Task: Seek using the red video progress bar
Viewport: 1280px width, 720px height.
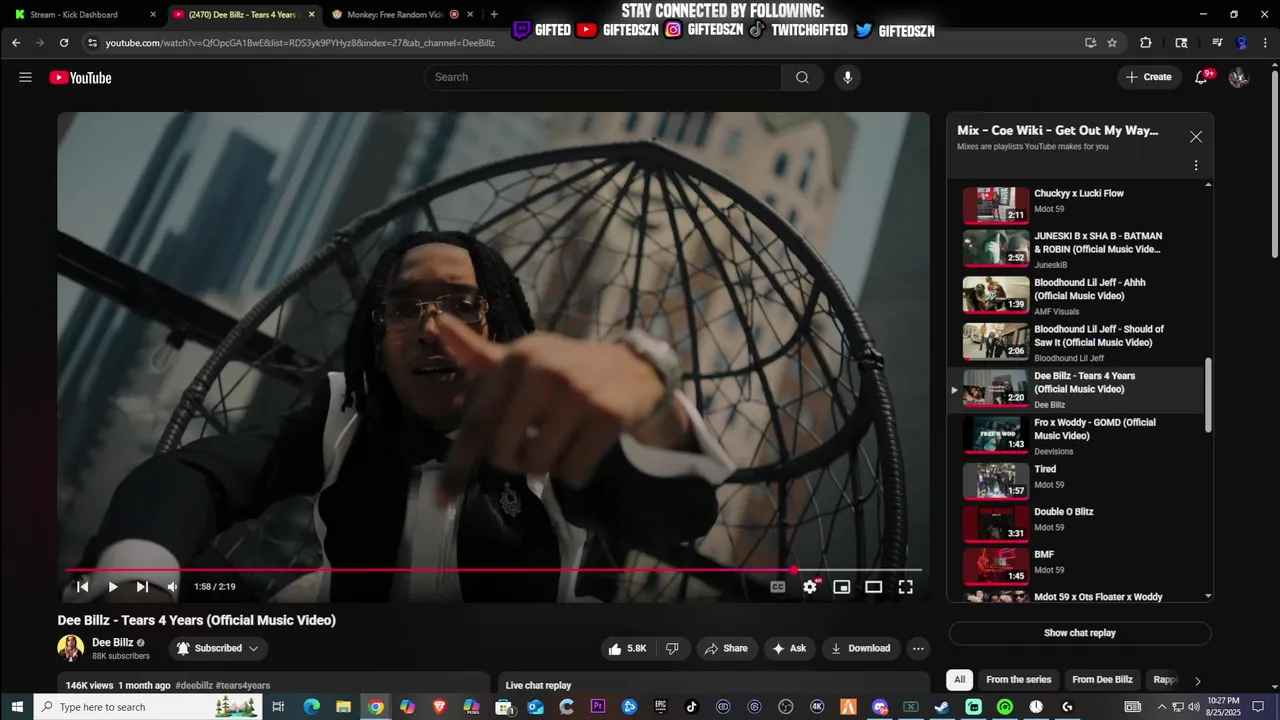Action: point(493,570)
